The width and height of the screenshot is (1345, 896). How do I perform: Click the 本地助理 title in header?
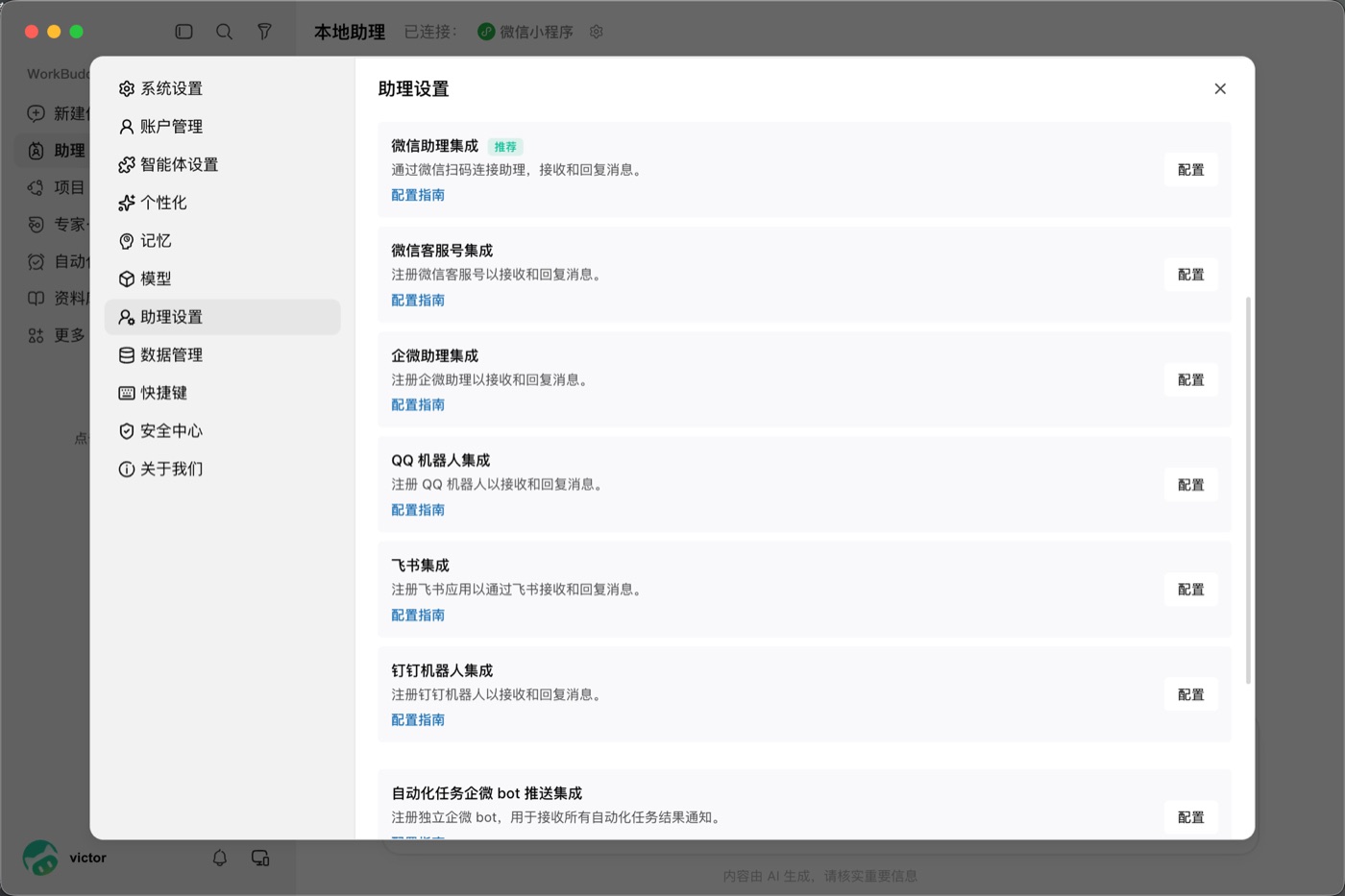350,32
